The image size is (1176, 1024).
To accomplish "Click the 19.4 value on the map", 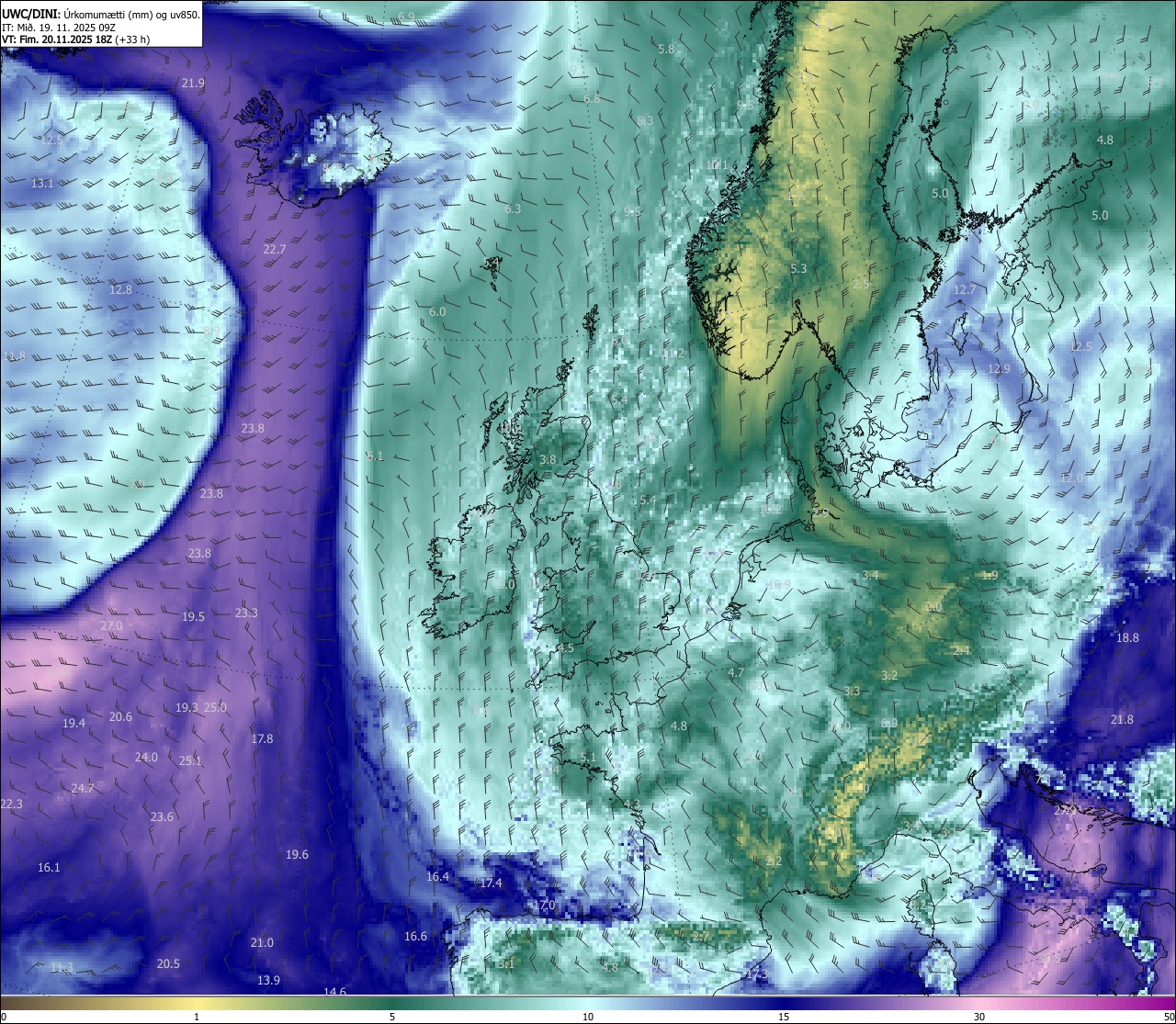I will click(x=73, y=723).
